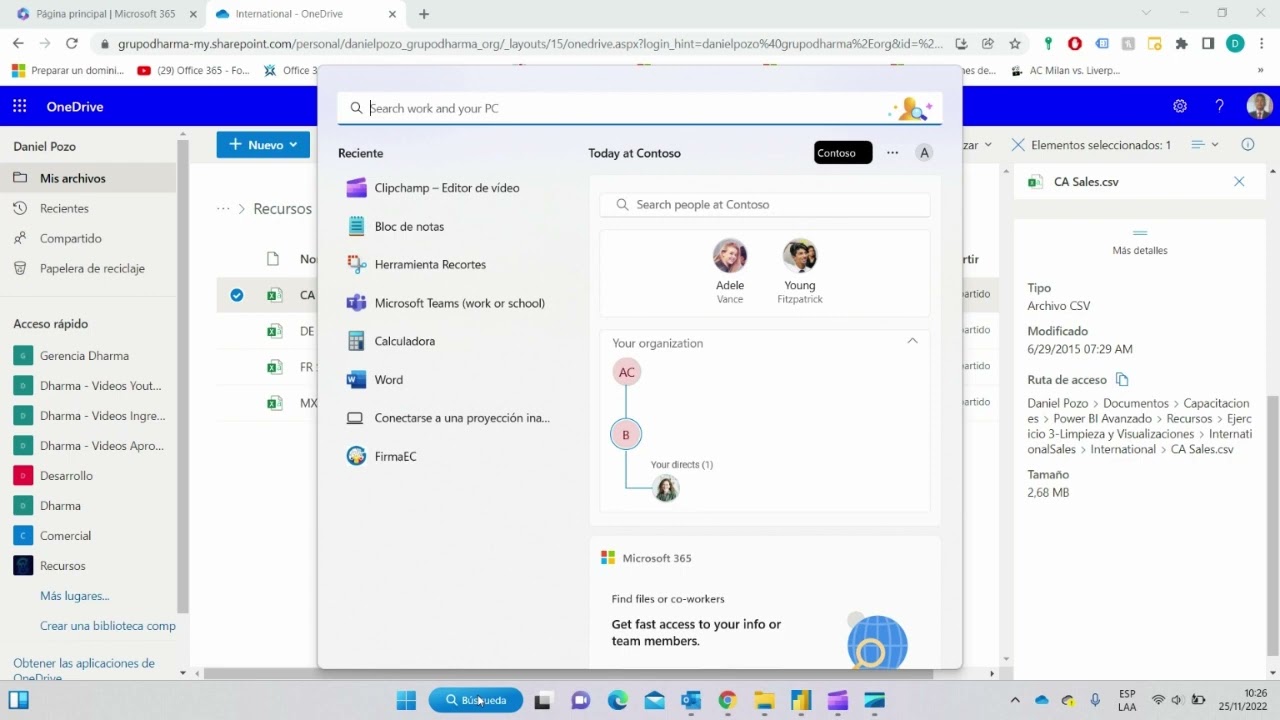Screen dimensions: 1280x720
Task: Open the Nuevo dropdown button
Action: [x=264, y=145]
